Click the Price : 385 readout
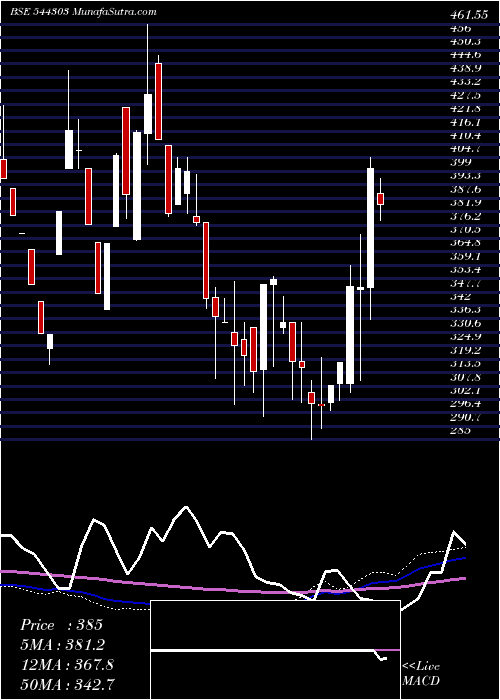The image size is (500, 700). tap(62, 625)
